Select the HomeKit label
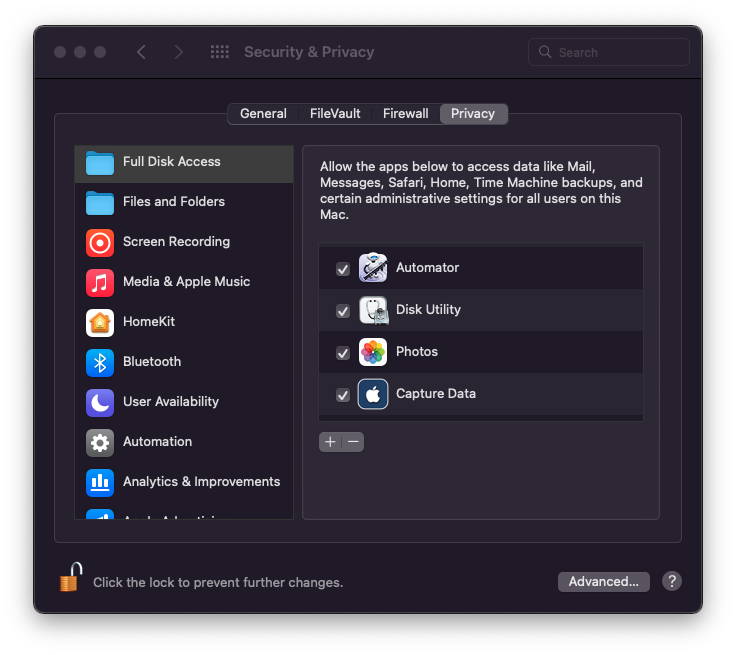The image size is (736, 655). click(x=149, y=322)
